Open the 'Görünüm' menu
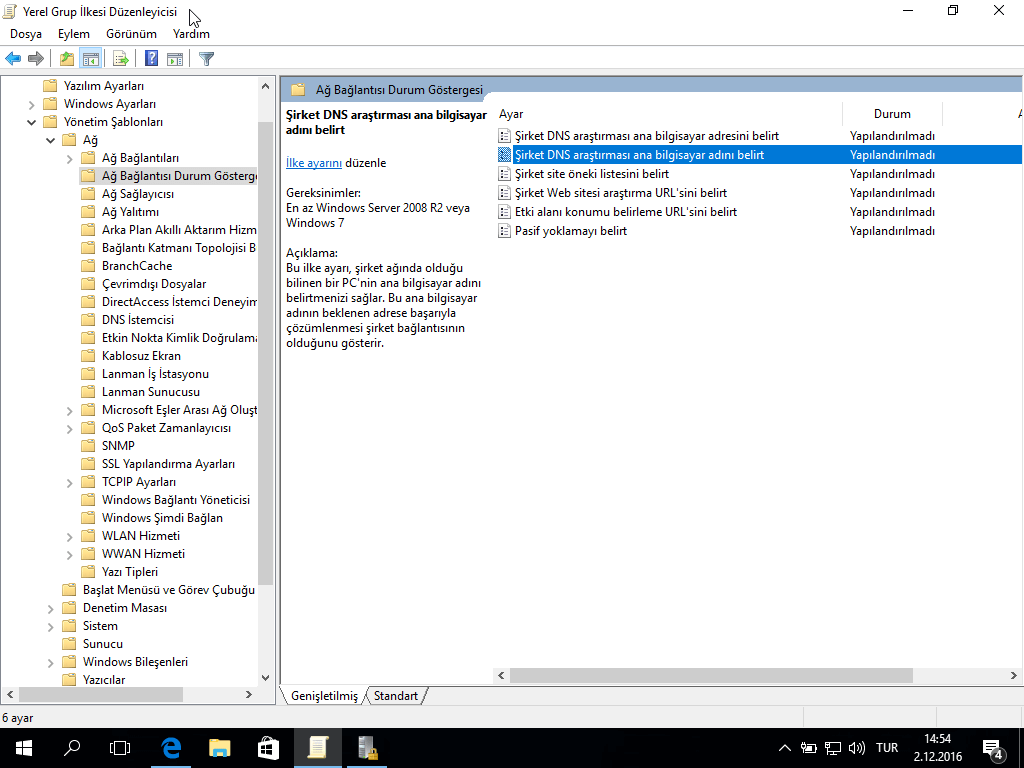 pyautogui.click(x=131, y=34)
